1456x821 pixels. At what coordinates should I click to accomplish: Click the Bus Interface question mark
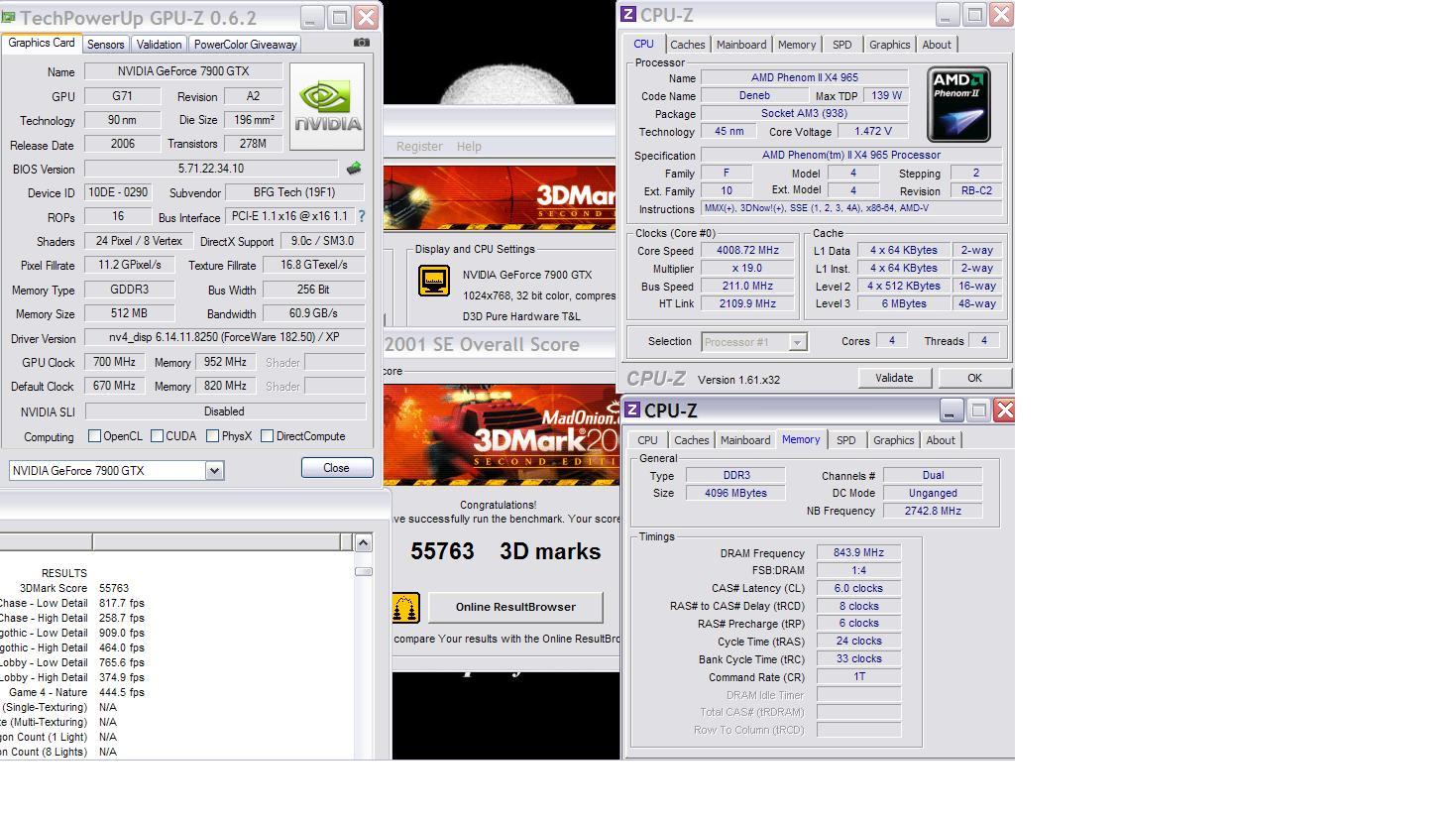(362, 216)
